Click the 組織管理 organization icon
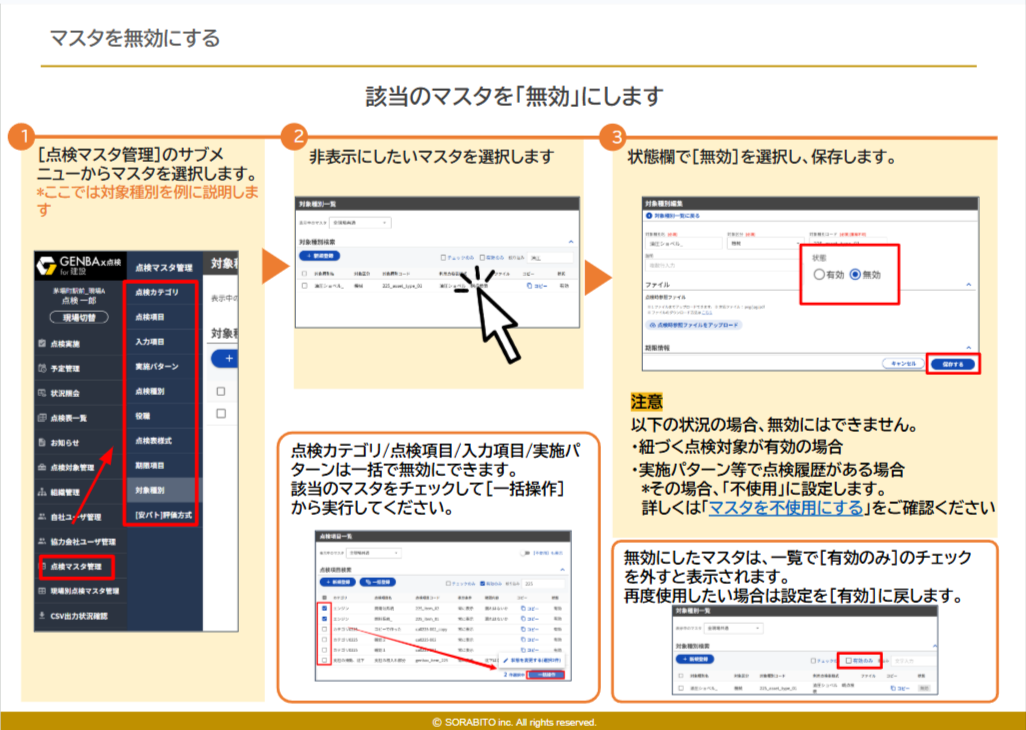 click(x=41, y=492)
